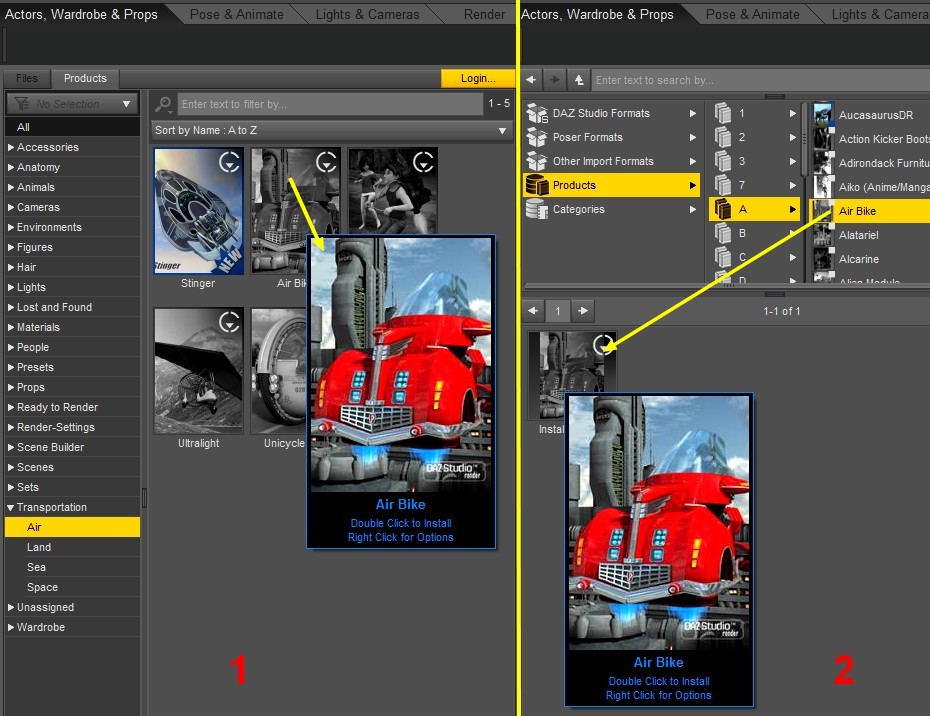Select folder A in the Products list
The height and width of the screenshot is (716, 930).
754,209
